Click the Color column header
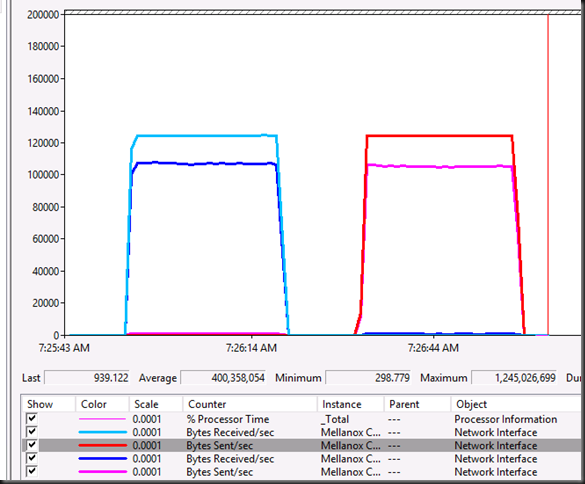 pos(102,404)
